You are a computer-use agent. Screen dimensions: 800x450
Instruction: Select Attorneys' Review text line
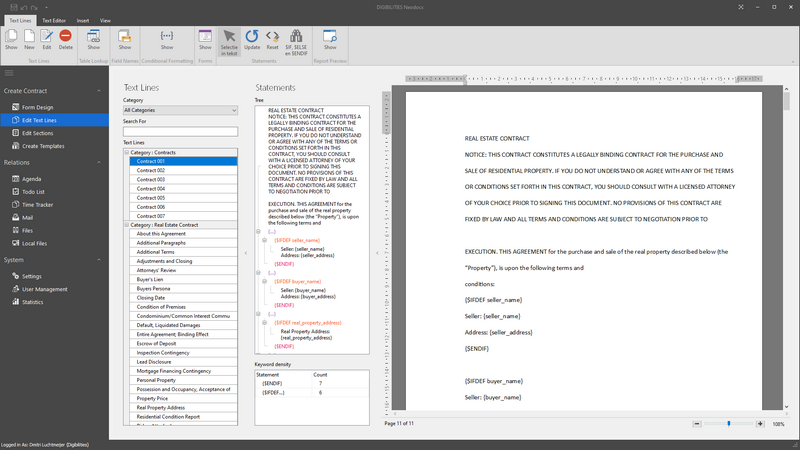point(183,270)
